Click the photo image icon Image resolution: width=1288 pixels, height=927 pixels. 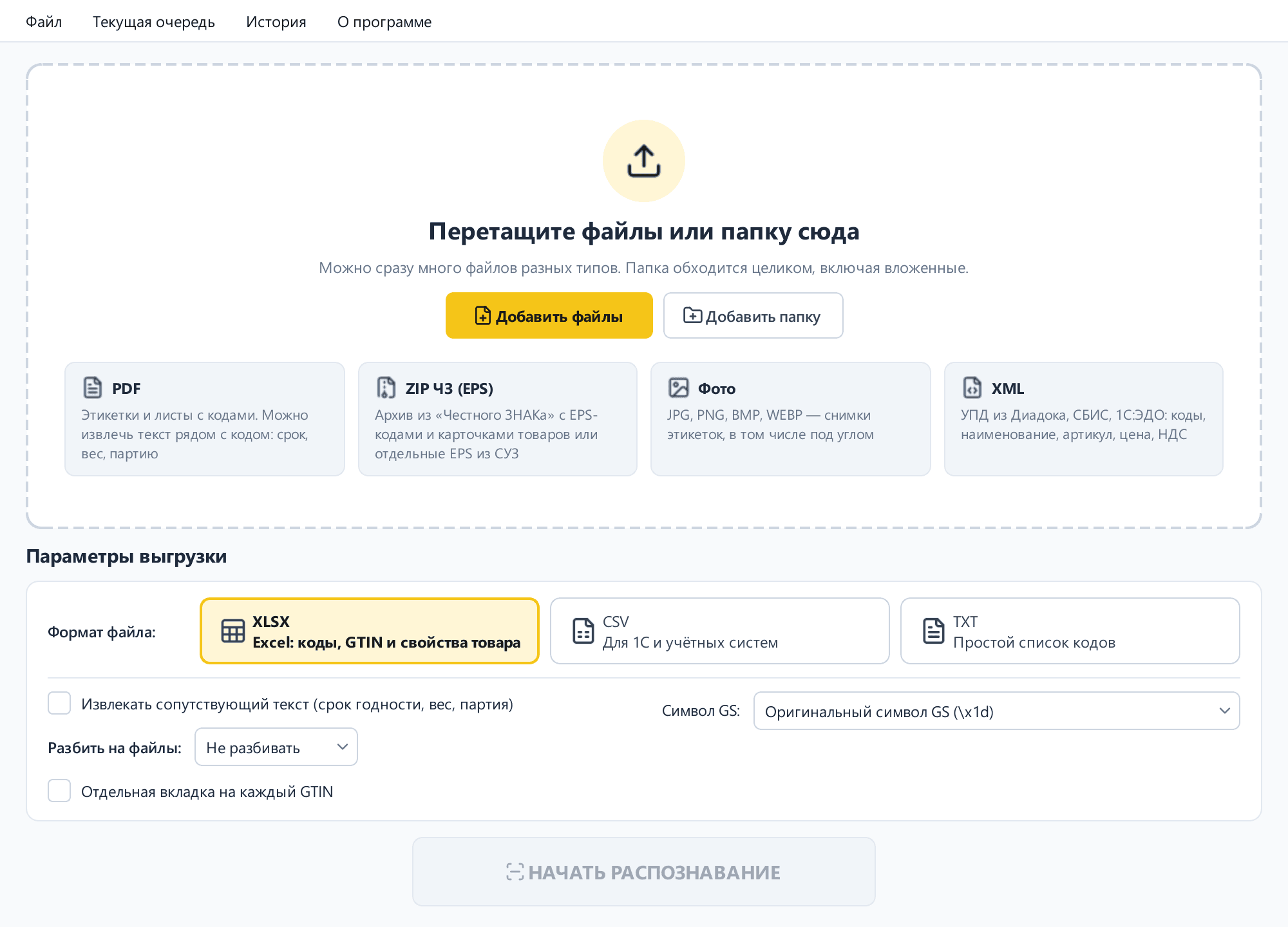tap(679, 388)
